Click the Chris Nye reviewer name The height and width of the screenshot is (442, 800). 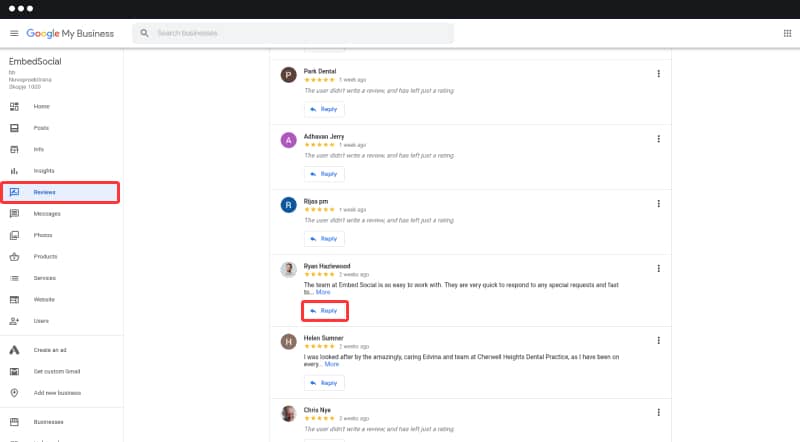pos(317,410)
